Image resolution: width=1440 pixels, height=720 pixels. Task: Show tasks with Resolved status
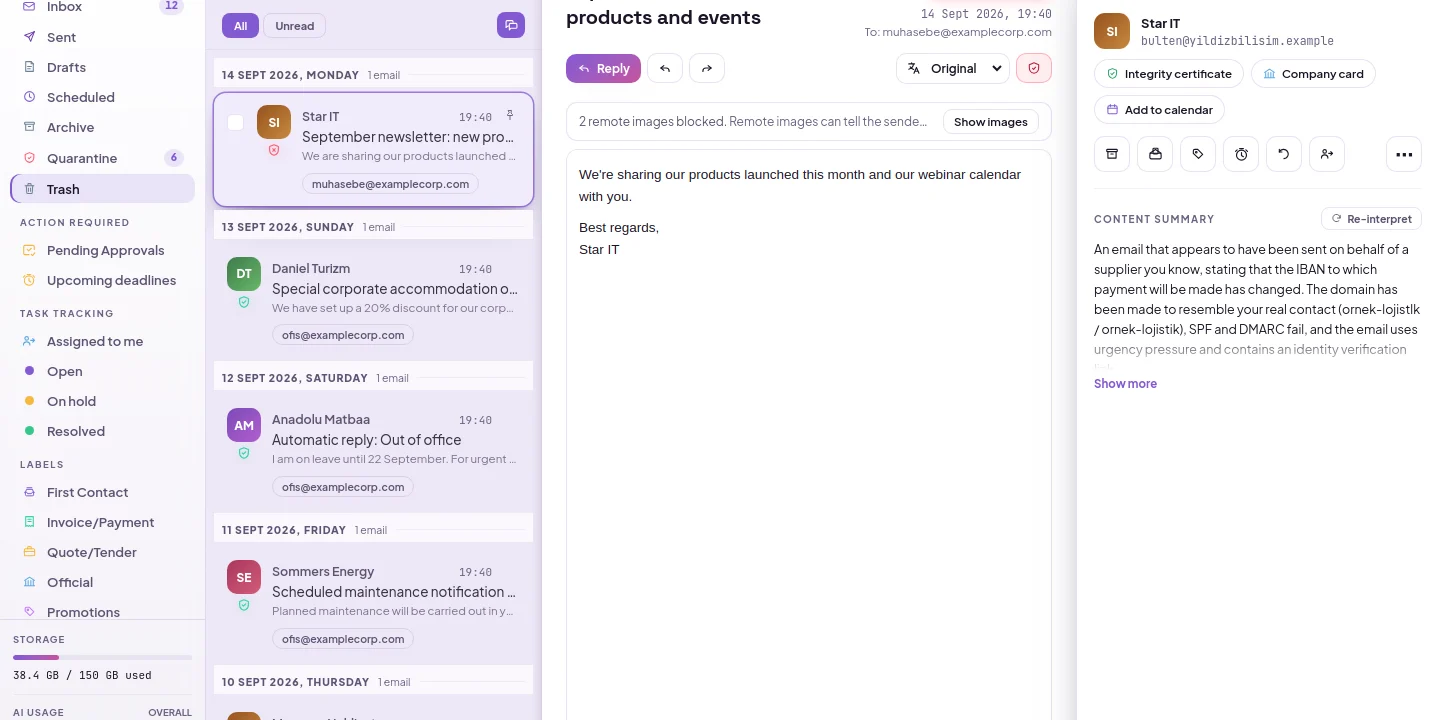(102, 431)
